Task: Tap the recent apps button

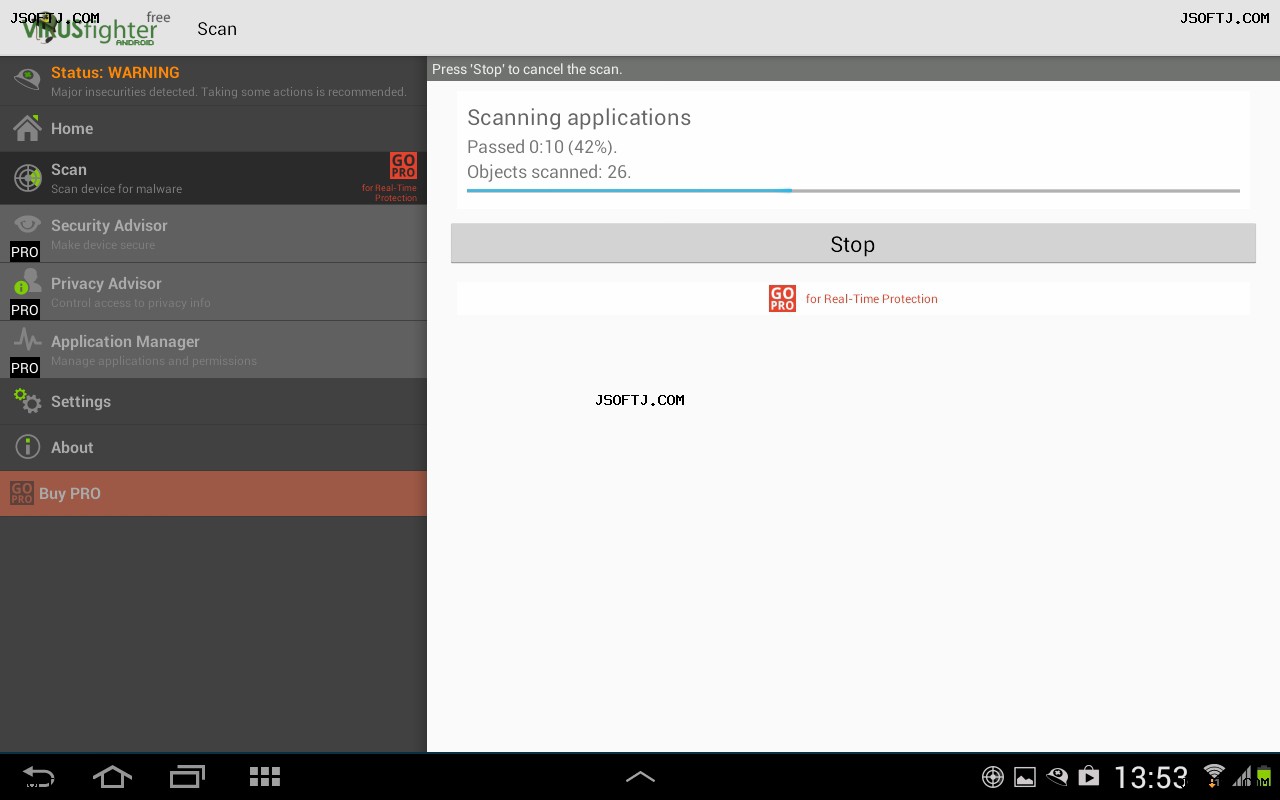Action: point(187,776)
